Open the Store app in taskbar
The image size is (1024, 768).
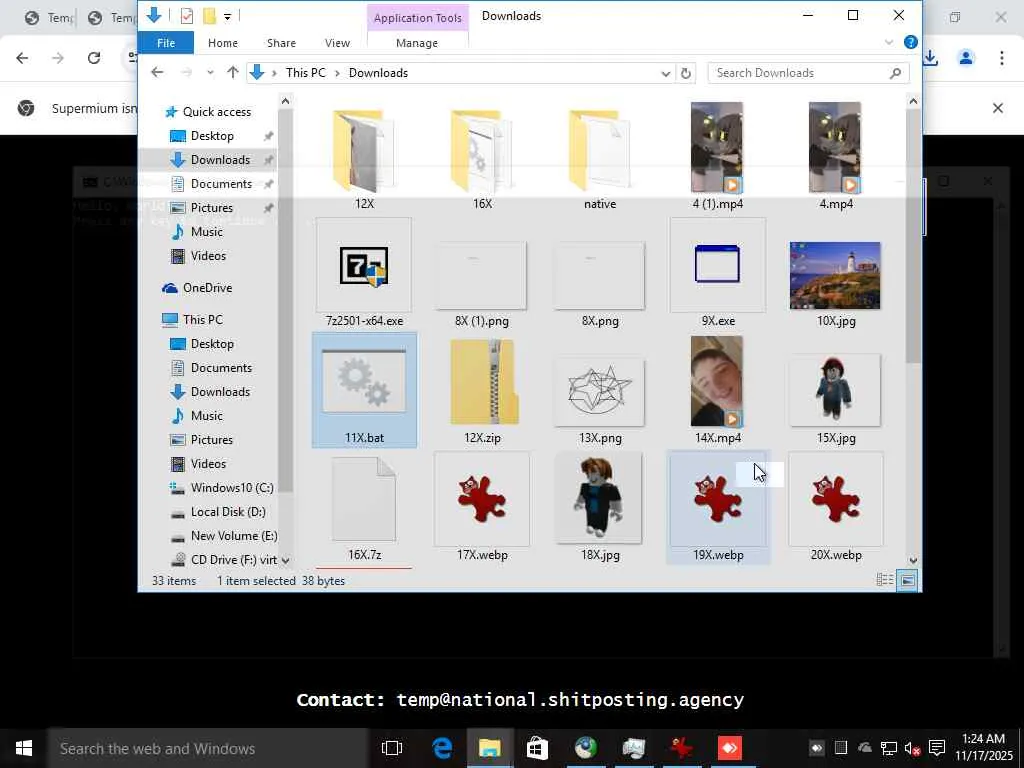click(x=537, y=748)
